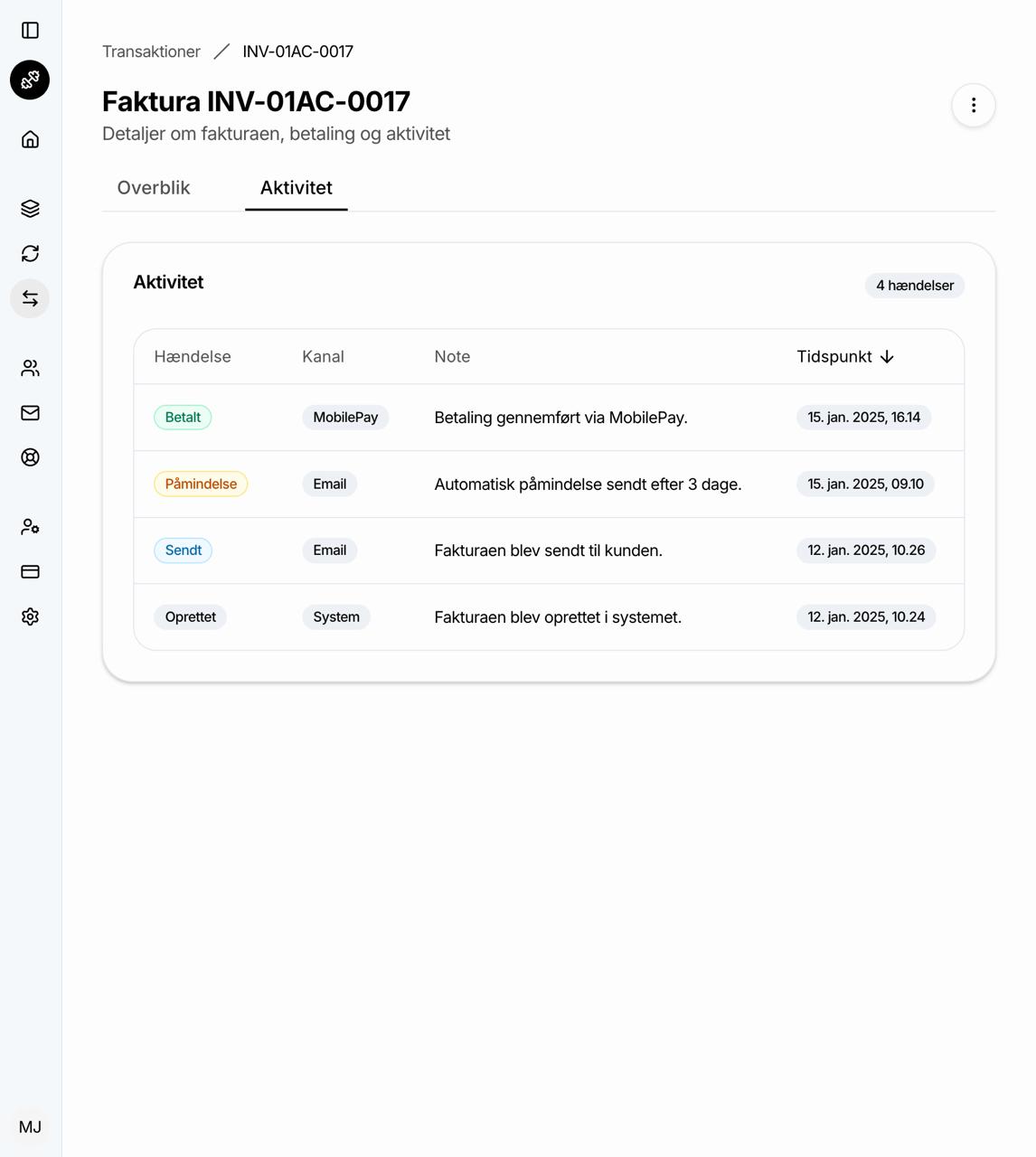This screenshot has height=1157, width=1036.
Task: Click the app logo in the black circle
Action: pyautogui.click(x=31, y=80)
